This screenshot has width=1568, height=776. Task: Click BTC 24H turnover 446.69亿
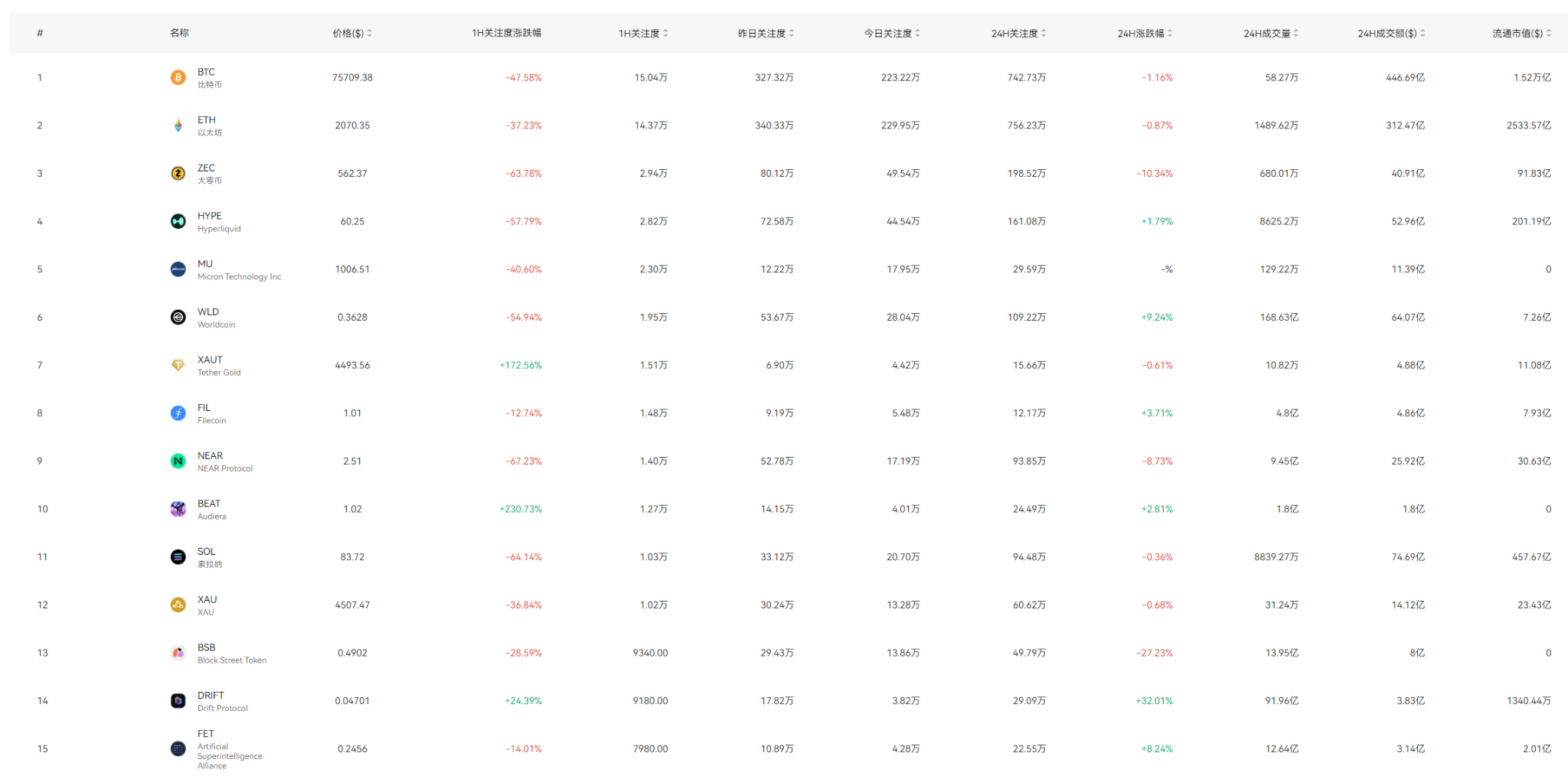[1405, 77]
